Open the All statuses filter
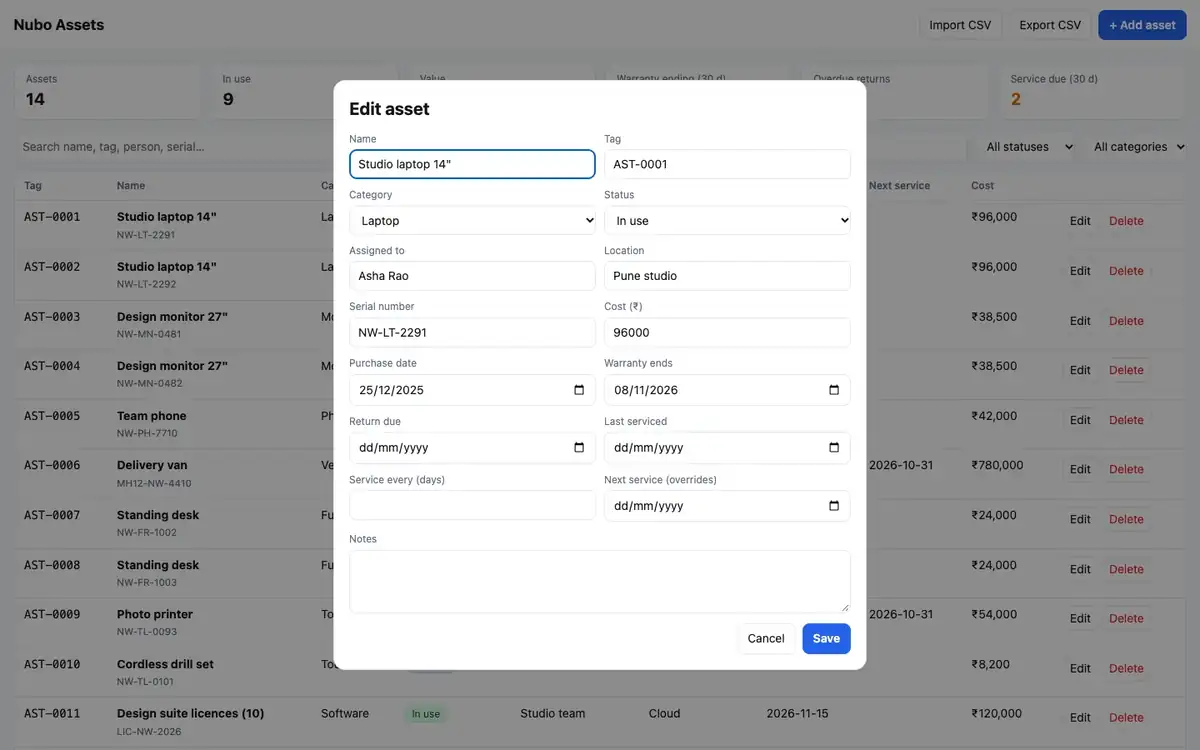Image resolution: width=1200 pixels, height=750 pixels. (x=1028, y=147)
